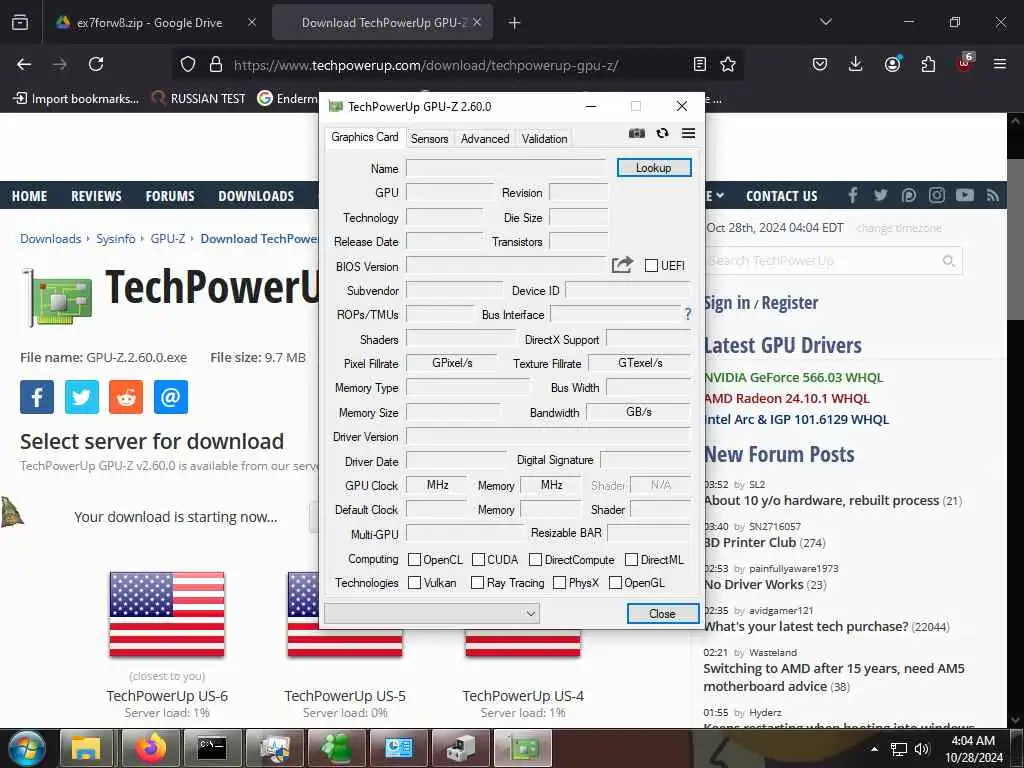
Task: Click the BIOS export share icon
Action: tap(622, 265)
